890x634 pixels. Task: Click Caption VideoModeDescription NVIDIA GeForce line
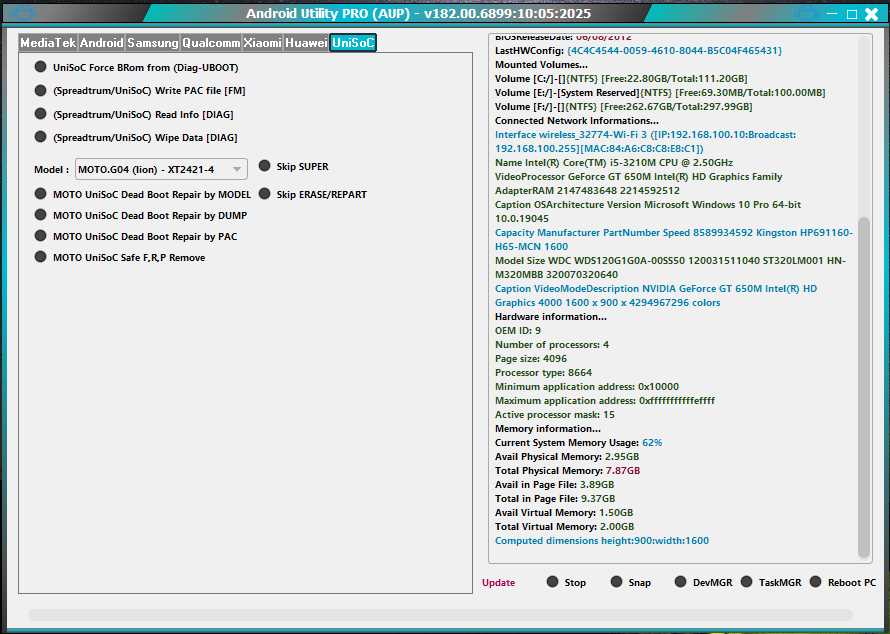pos(656,296)
